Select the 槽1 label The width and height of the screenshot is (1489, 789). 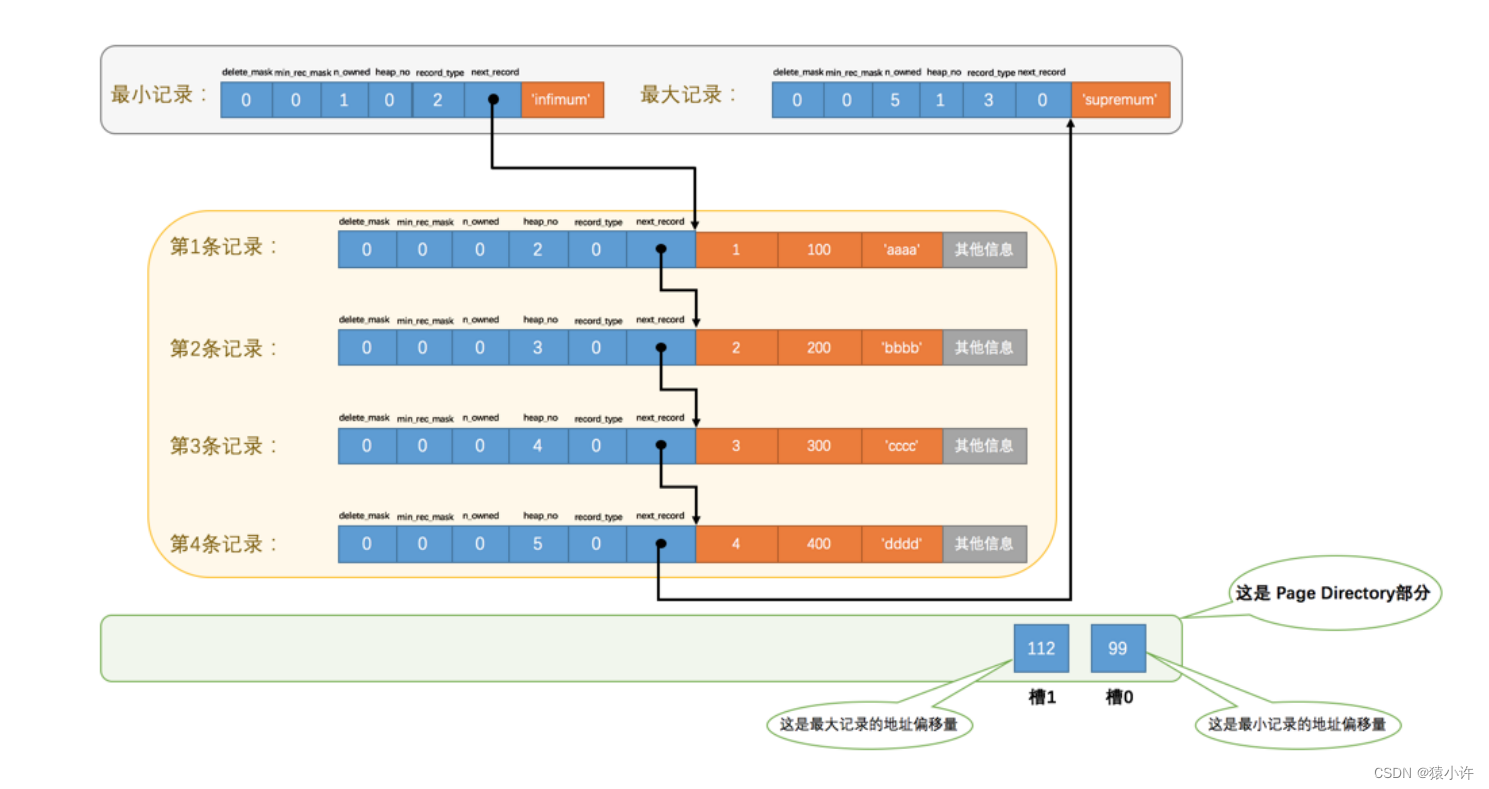1042,698
